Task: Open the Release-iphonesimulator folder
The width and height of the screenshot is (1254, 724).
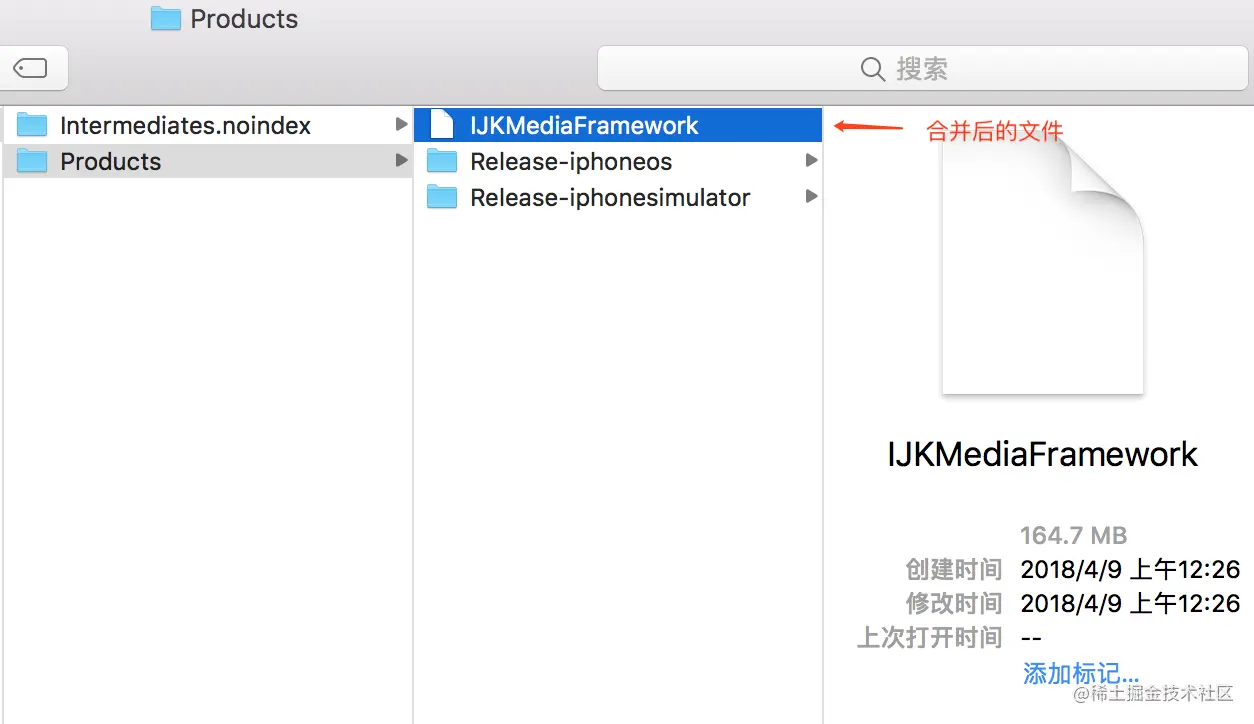Action: pos(618,197)
